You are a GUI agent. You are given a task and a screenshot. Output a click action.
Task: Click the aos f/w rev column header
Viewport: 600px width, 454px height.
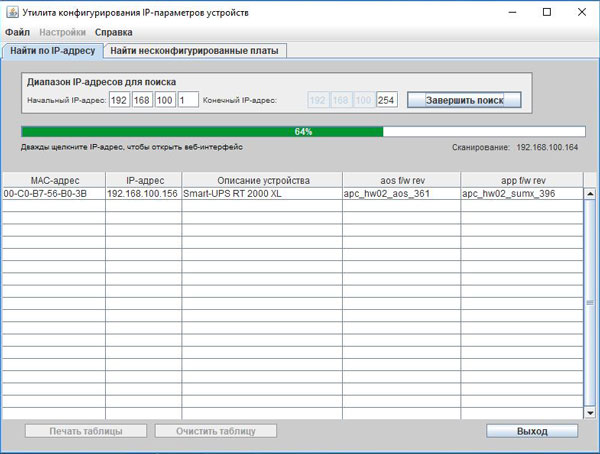(401, 180)
